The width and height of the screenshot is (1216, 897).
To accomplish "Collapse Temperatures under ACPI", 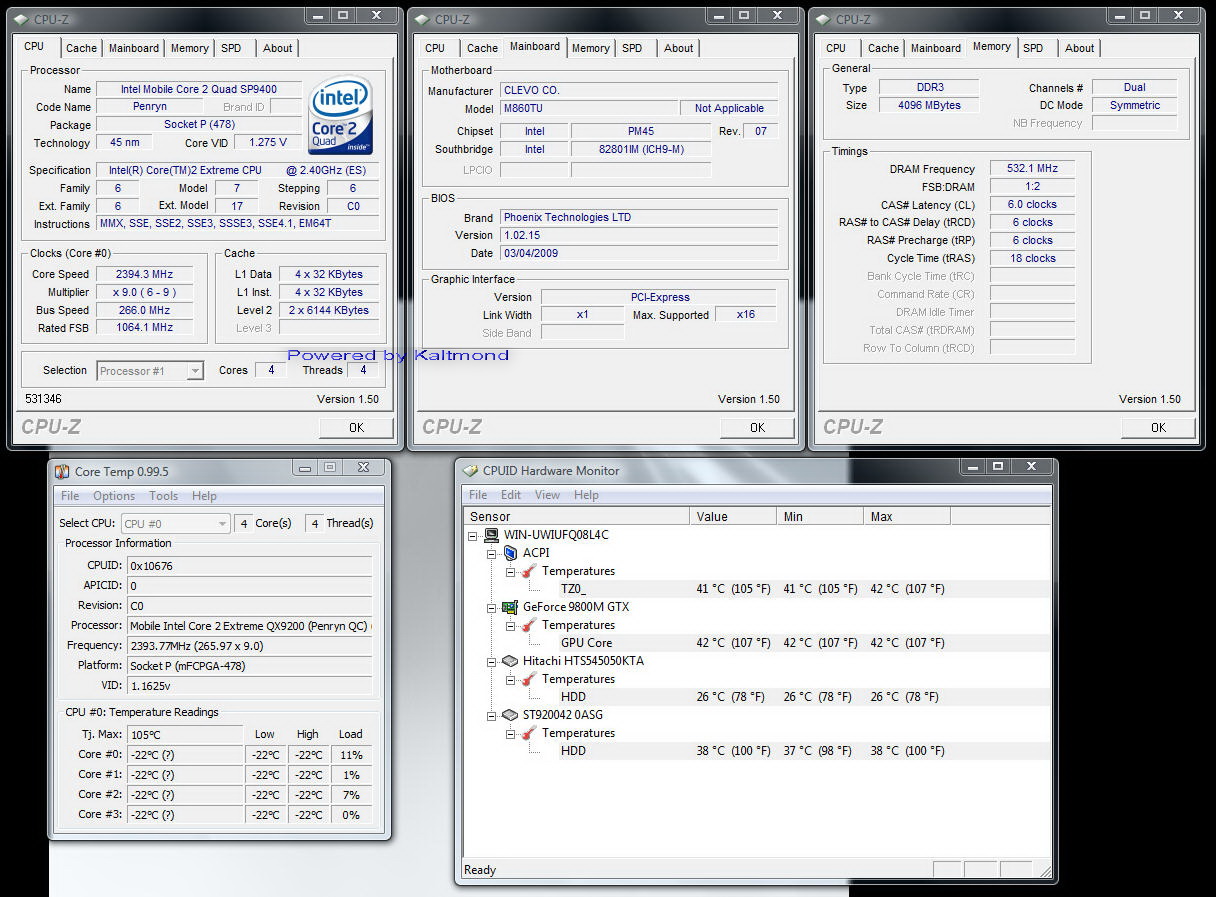I will pyautogui.click(x=510, y=572).
